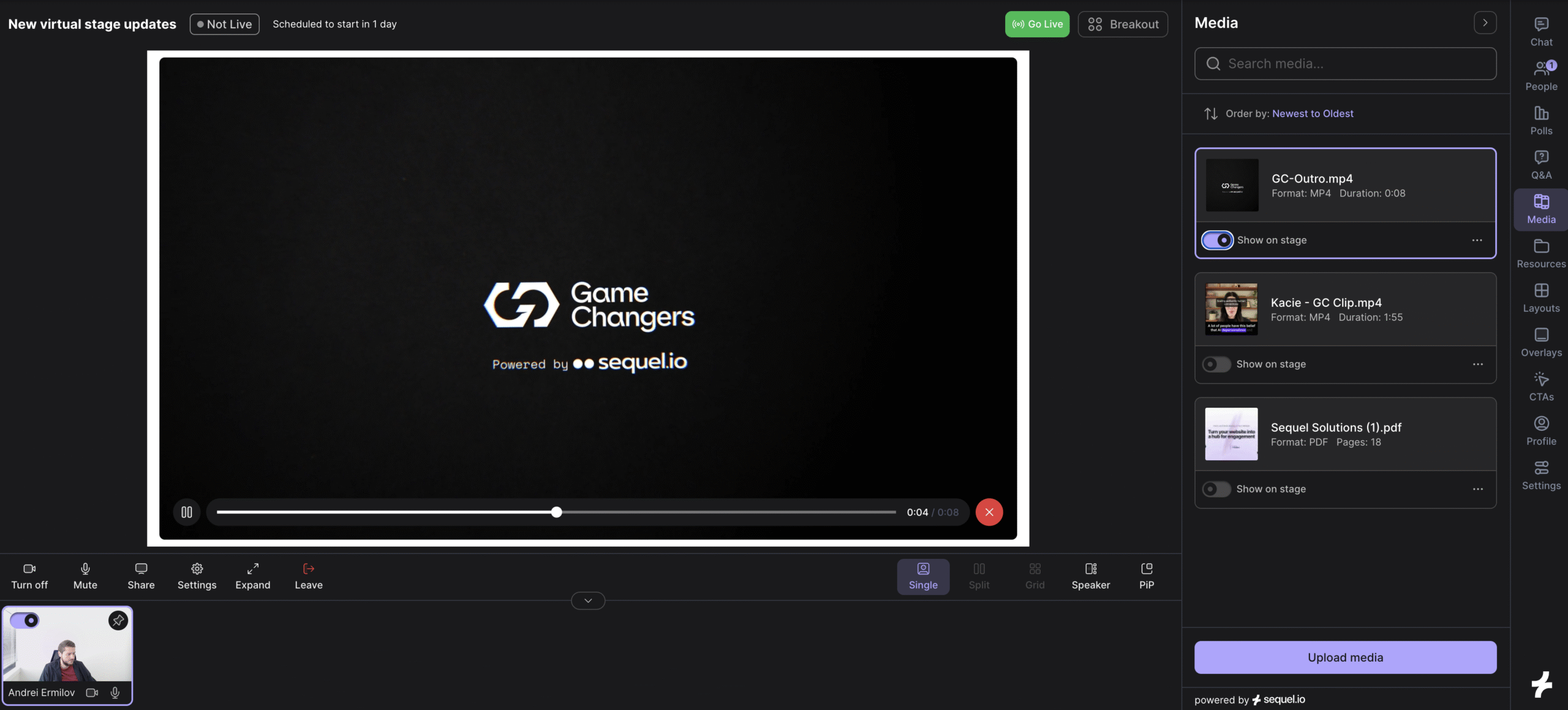Image resolution: width=1568 pixels, height=710 pixels.
Task: Select the Split layout
Action: 979,577
